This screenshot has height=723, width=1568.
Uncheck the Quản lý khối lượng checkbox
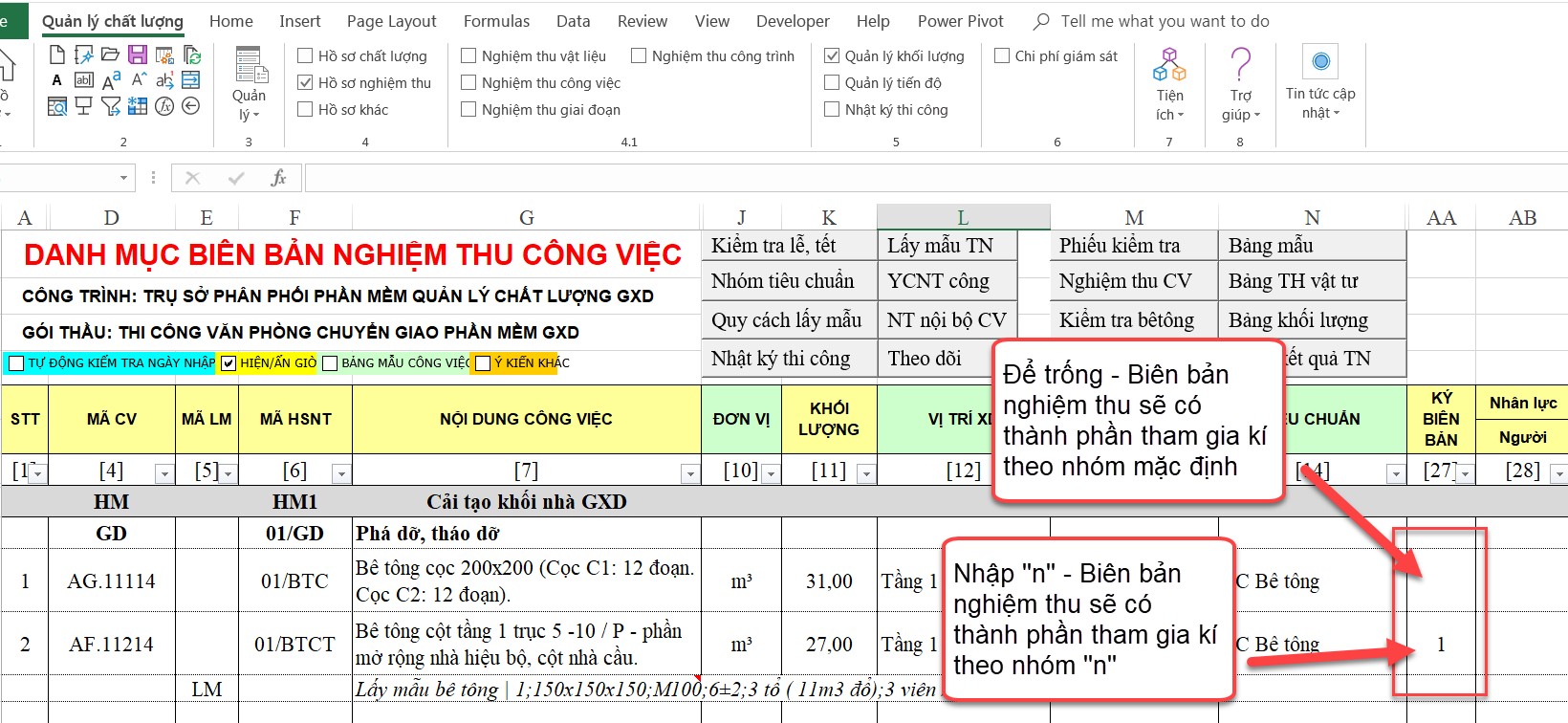click(832, 56)
